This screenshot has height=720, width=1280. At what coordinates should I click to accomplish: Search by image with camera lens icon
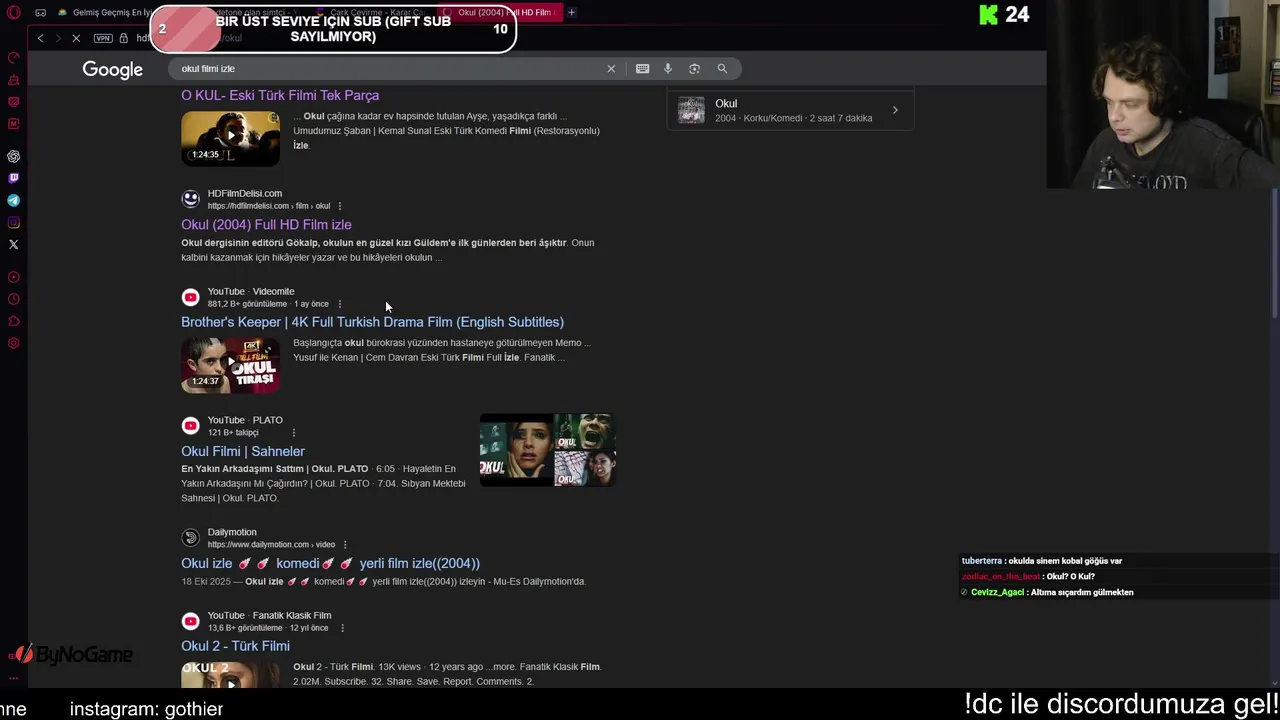(694, 69)
